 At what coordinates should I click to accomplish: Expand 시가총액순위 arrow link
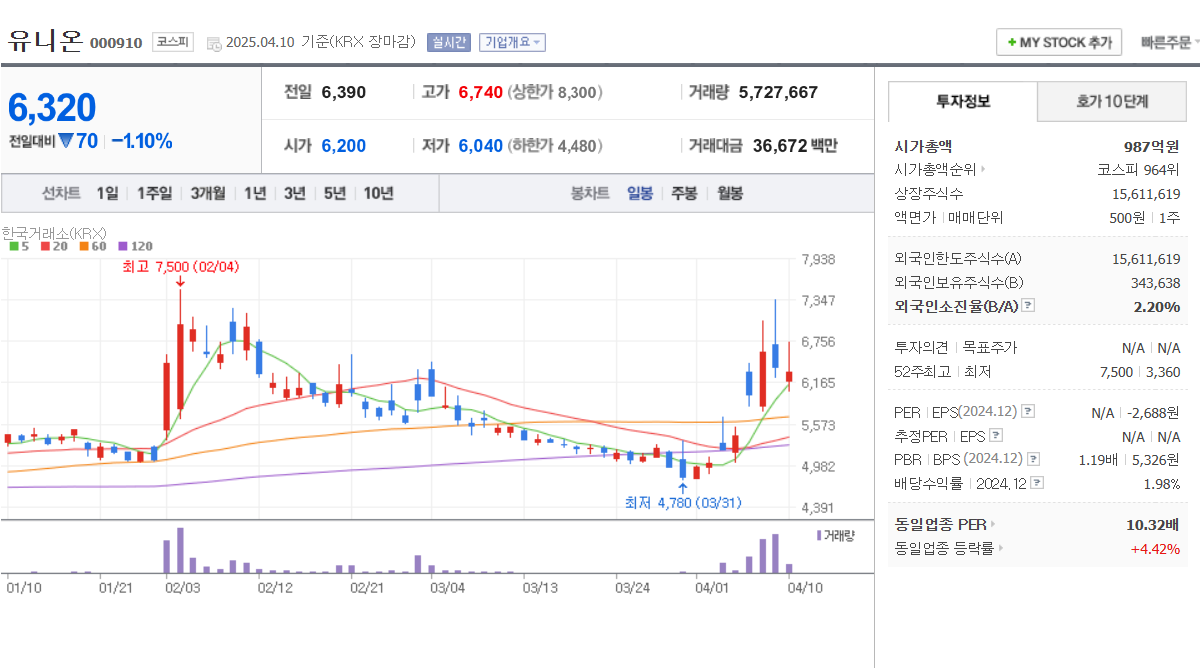[x=983, y=170]
